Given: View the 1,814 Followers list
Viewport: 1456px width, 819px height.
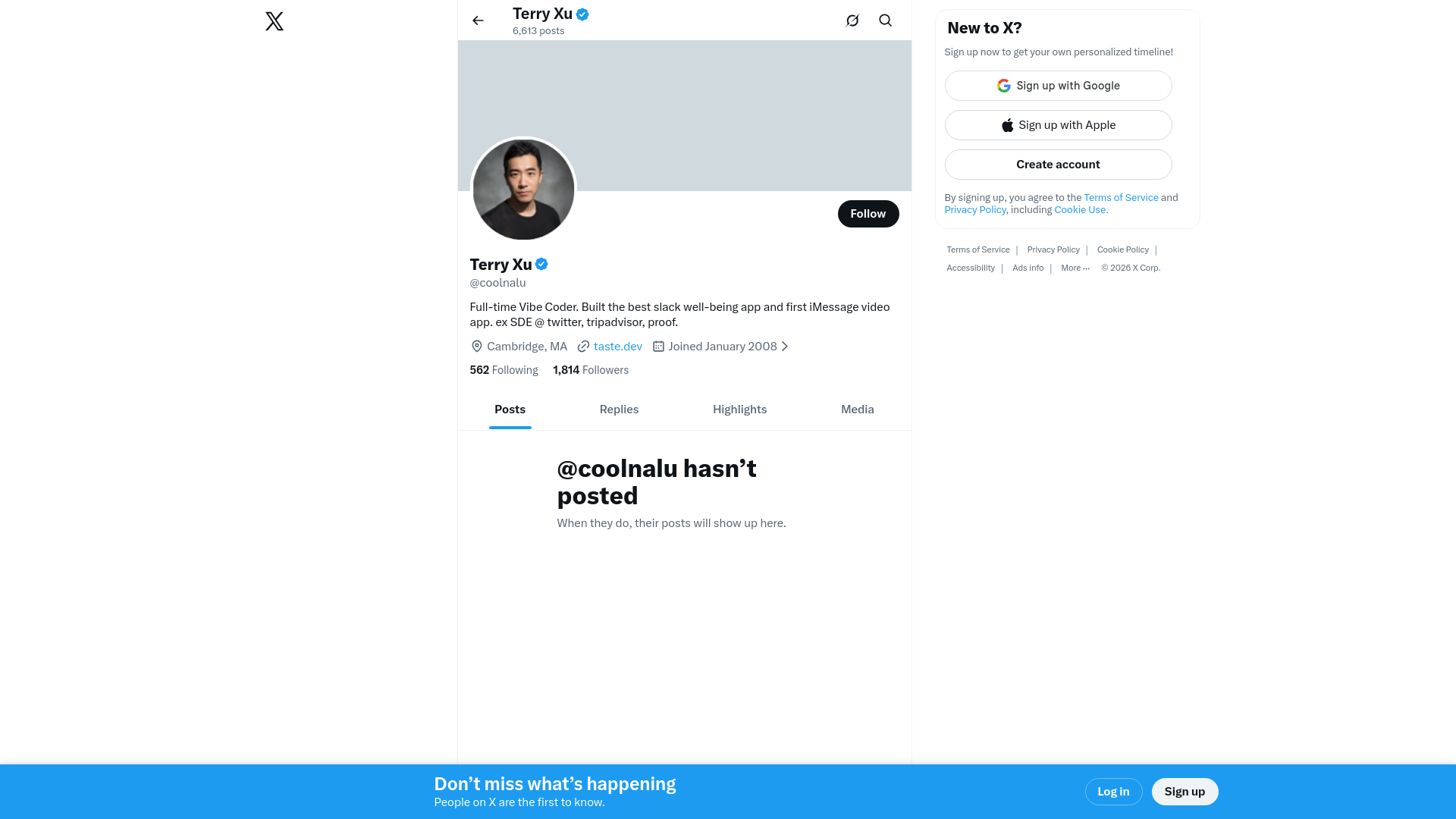Looking at the screenshot, I should tap(591, 370).
